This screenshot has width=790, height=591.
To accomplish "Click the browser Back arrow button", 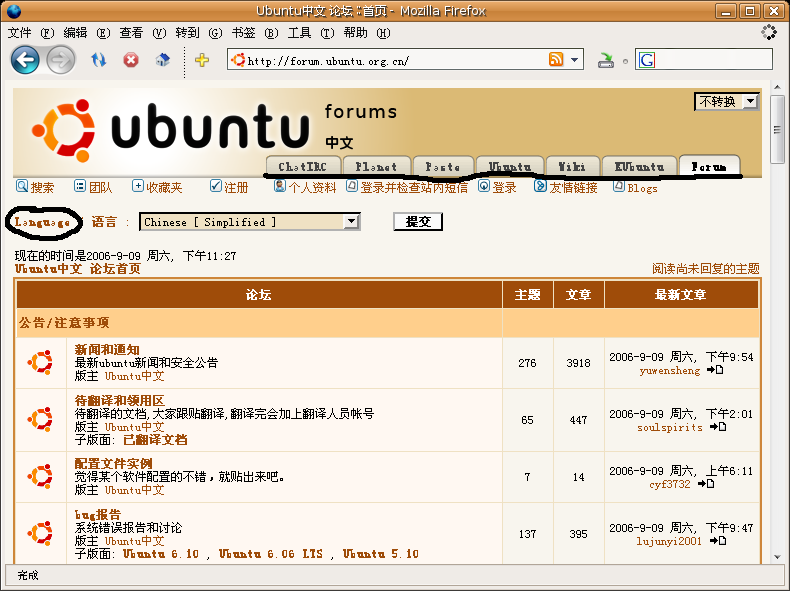I will tap(25, 60).
